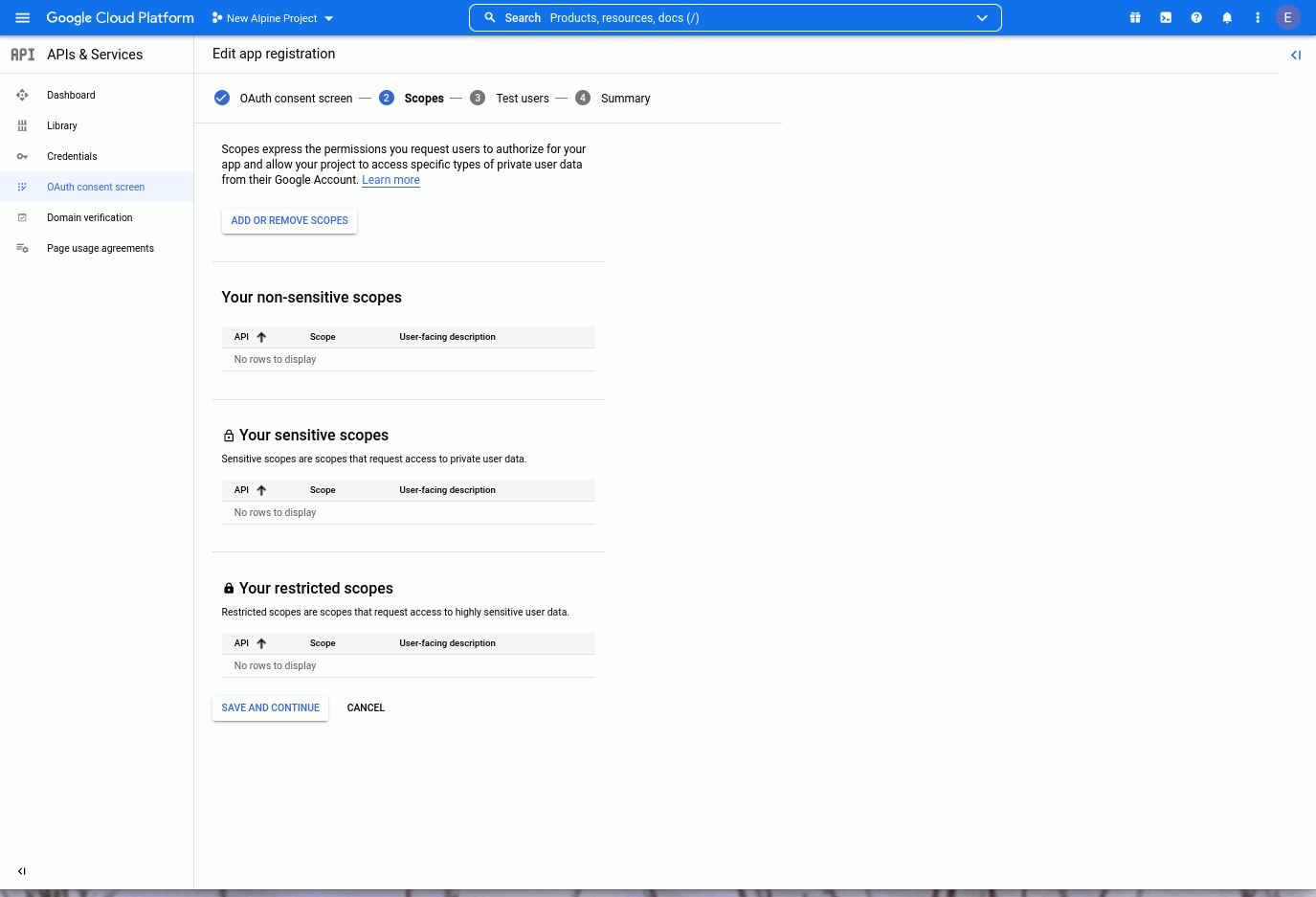
Task: Open Library in the sidebar
Action: click(x=62, y=125)
